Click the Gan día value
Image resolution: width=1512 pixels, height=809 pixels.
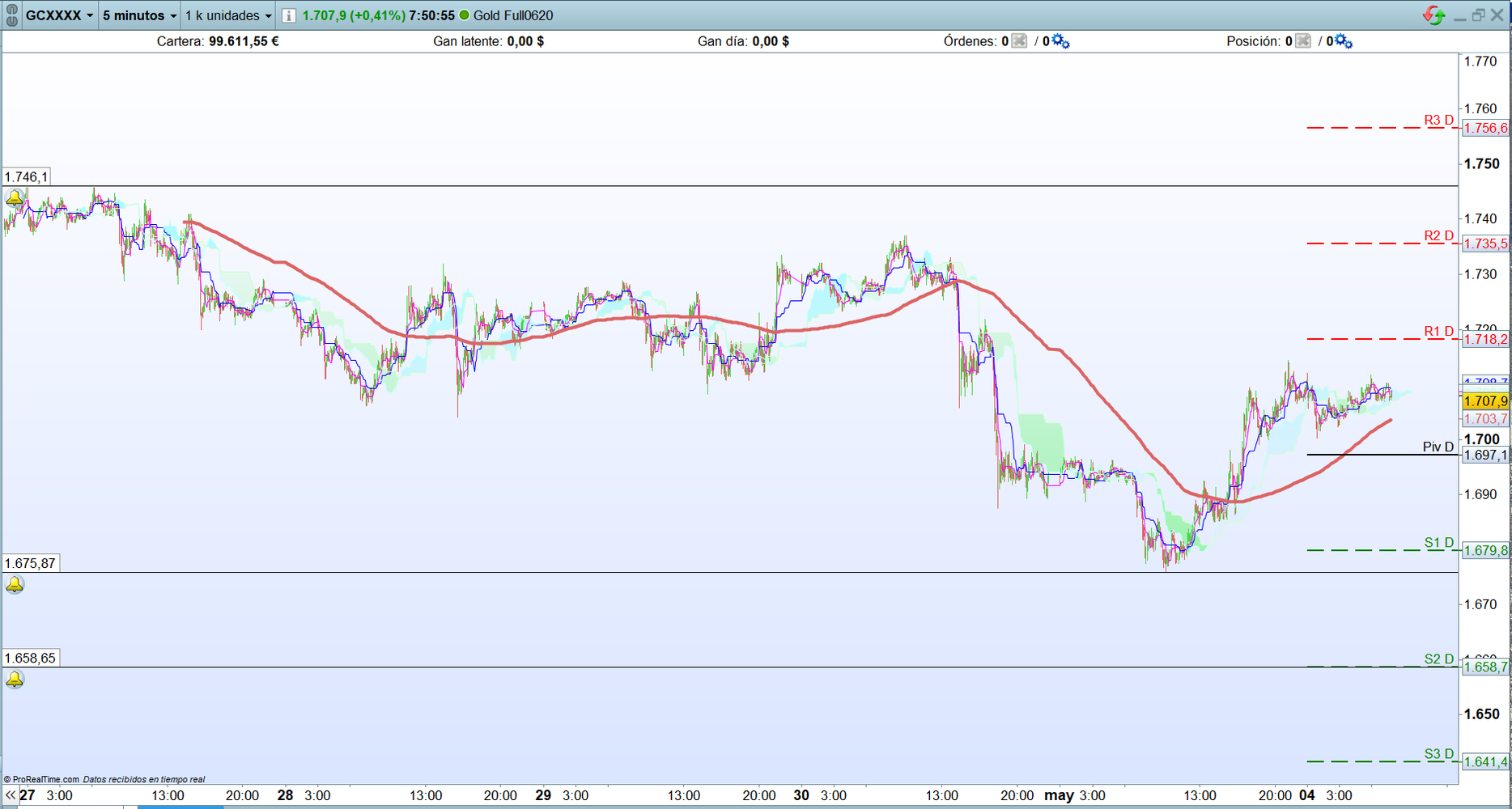tap(771, 41)
